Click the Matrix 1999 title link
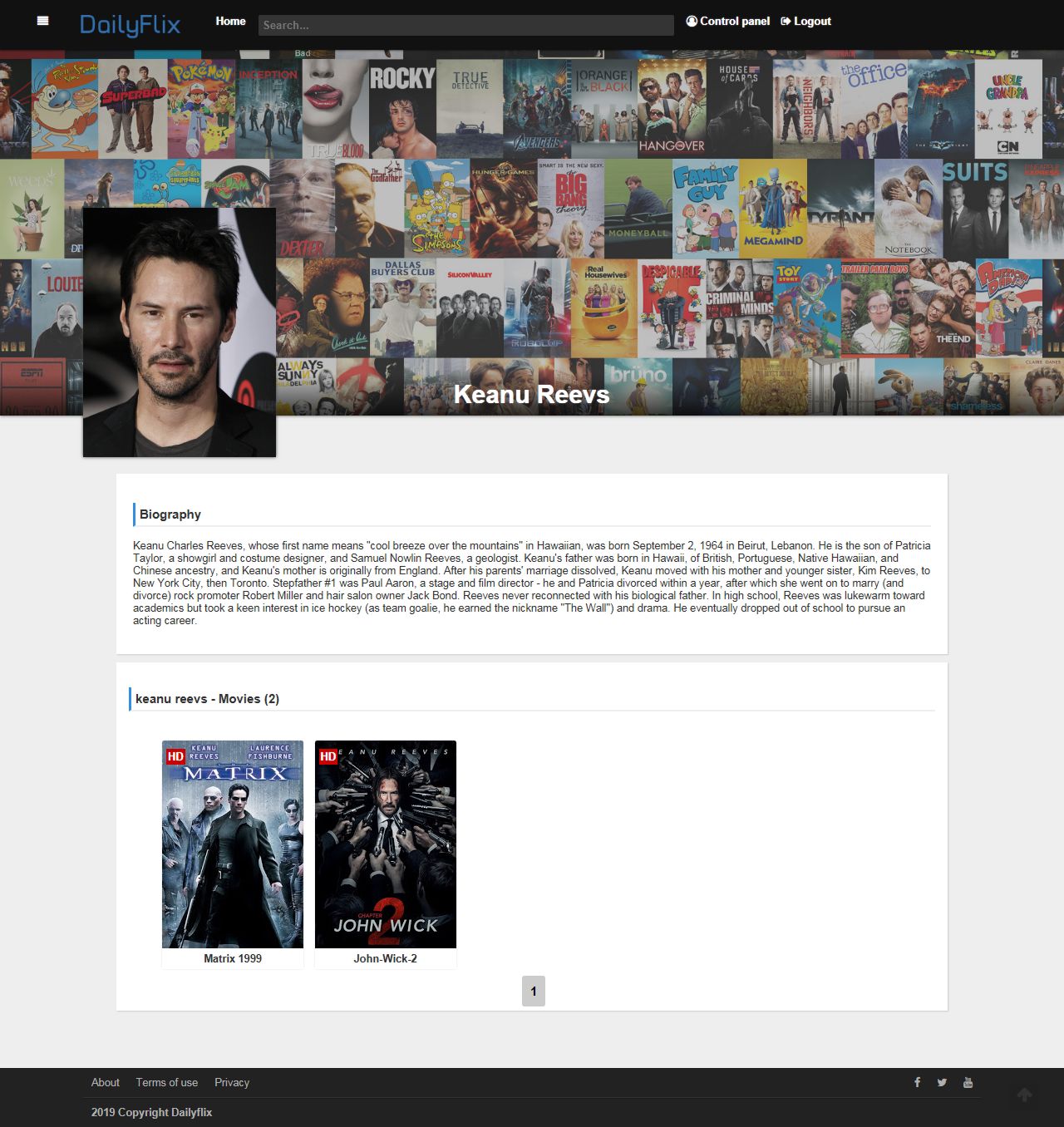The width and height of the screenshot is (1064, 1127). pyautogui.click(x=233, y=958)
